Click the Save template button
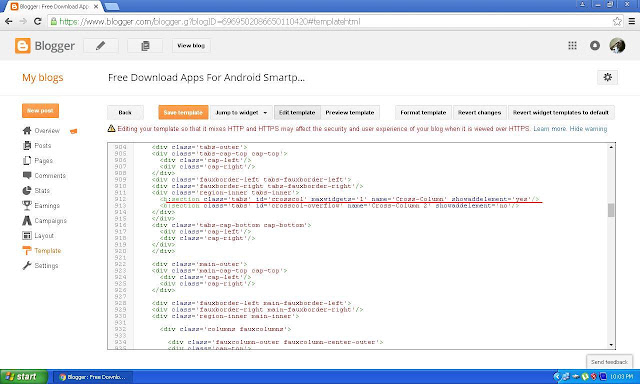 coord(183,112)
